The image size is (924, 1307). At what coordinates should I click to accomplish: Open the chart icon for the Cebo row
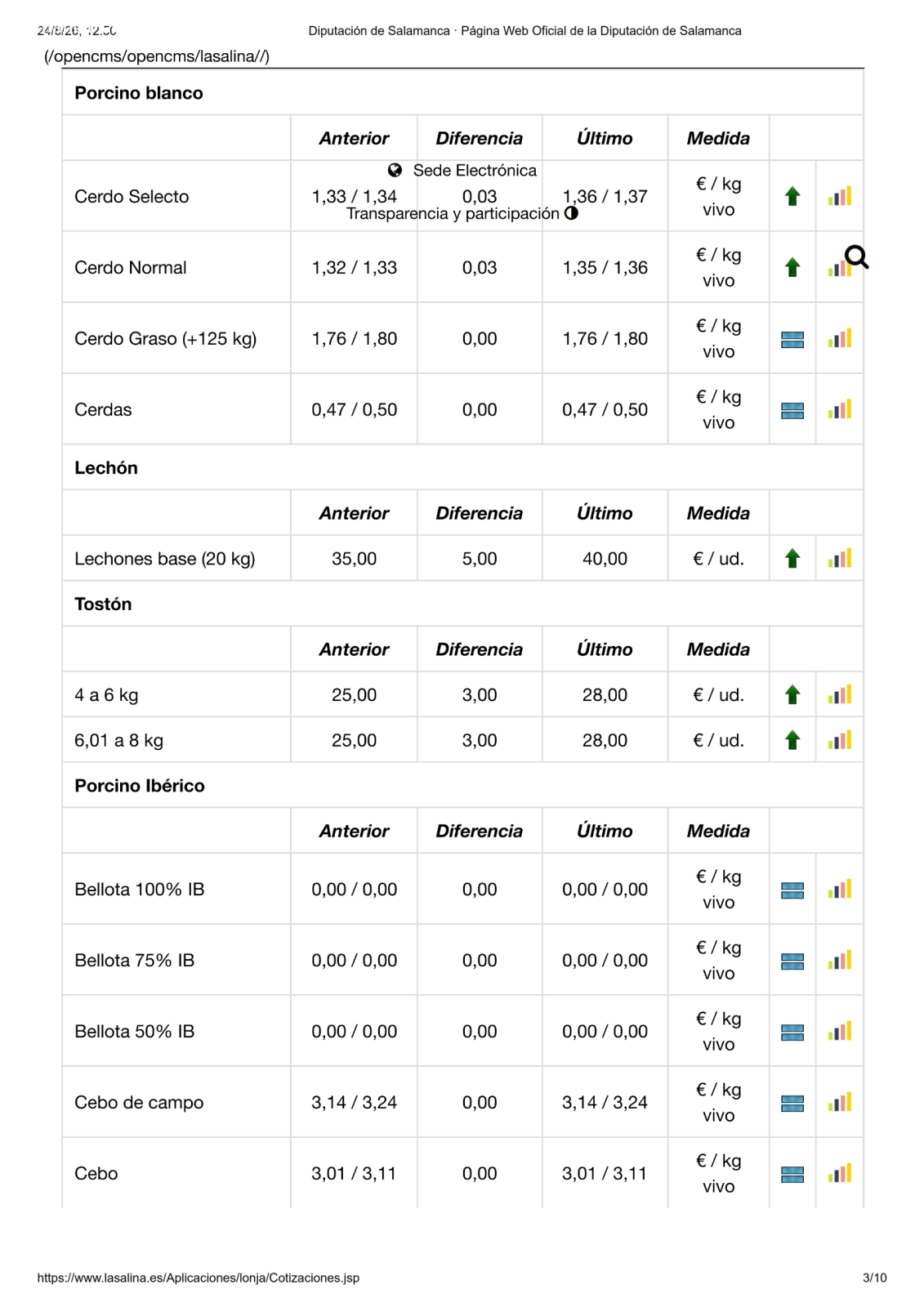pos(839,1173)
